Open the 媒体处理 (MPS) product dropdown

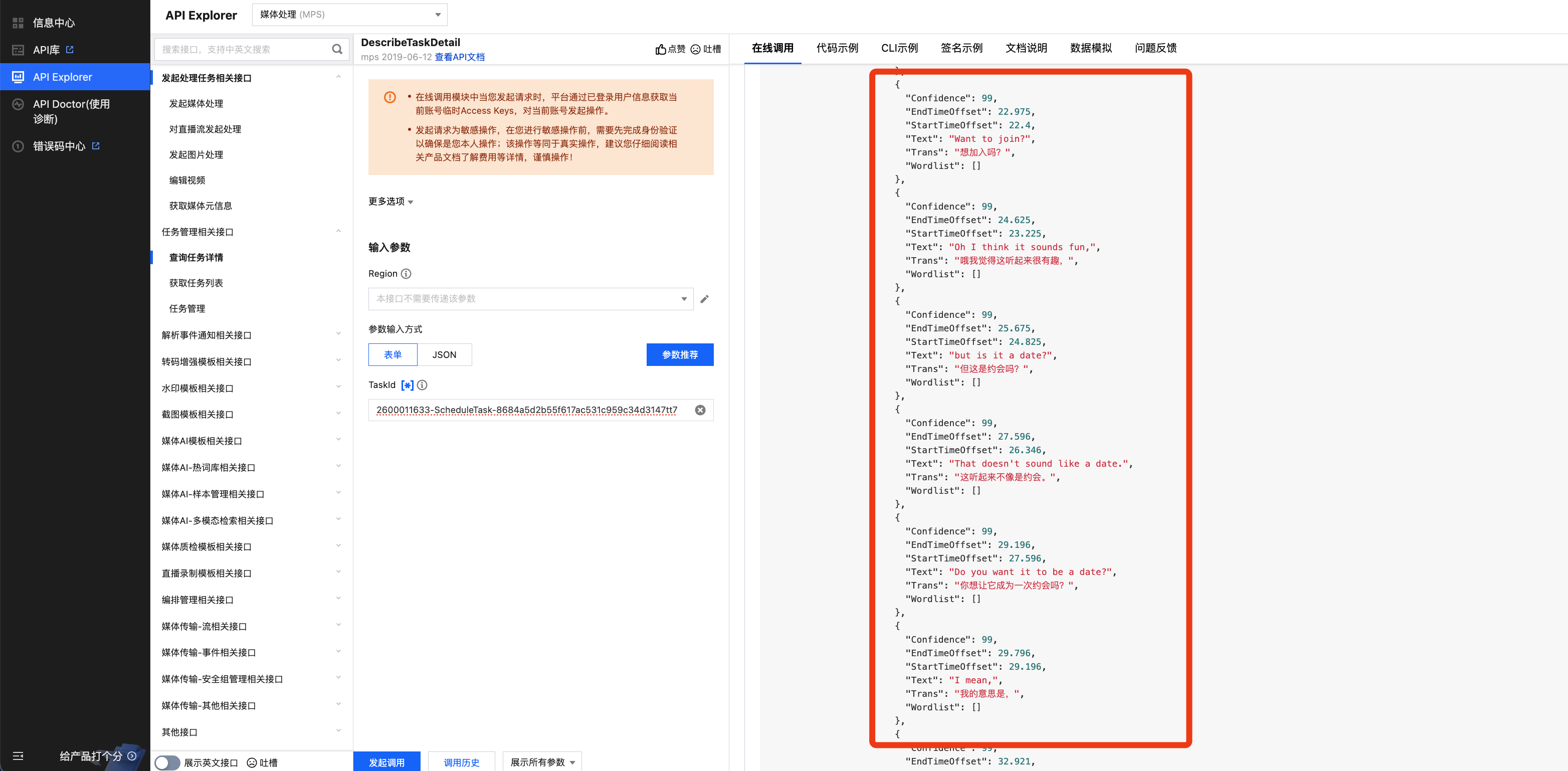pyautogui.click(x=349, y=15)
